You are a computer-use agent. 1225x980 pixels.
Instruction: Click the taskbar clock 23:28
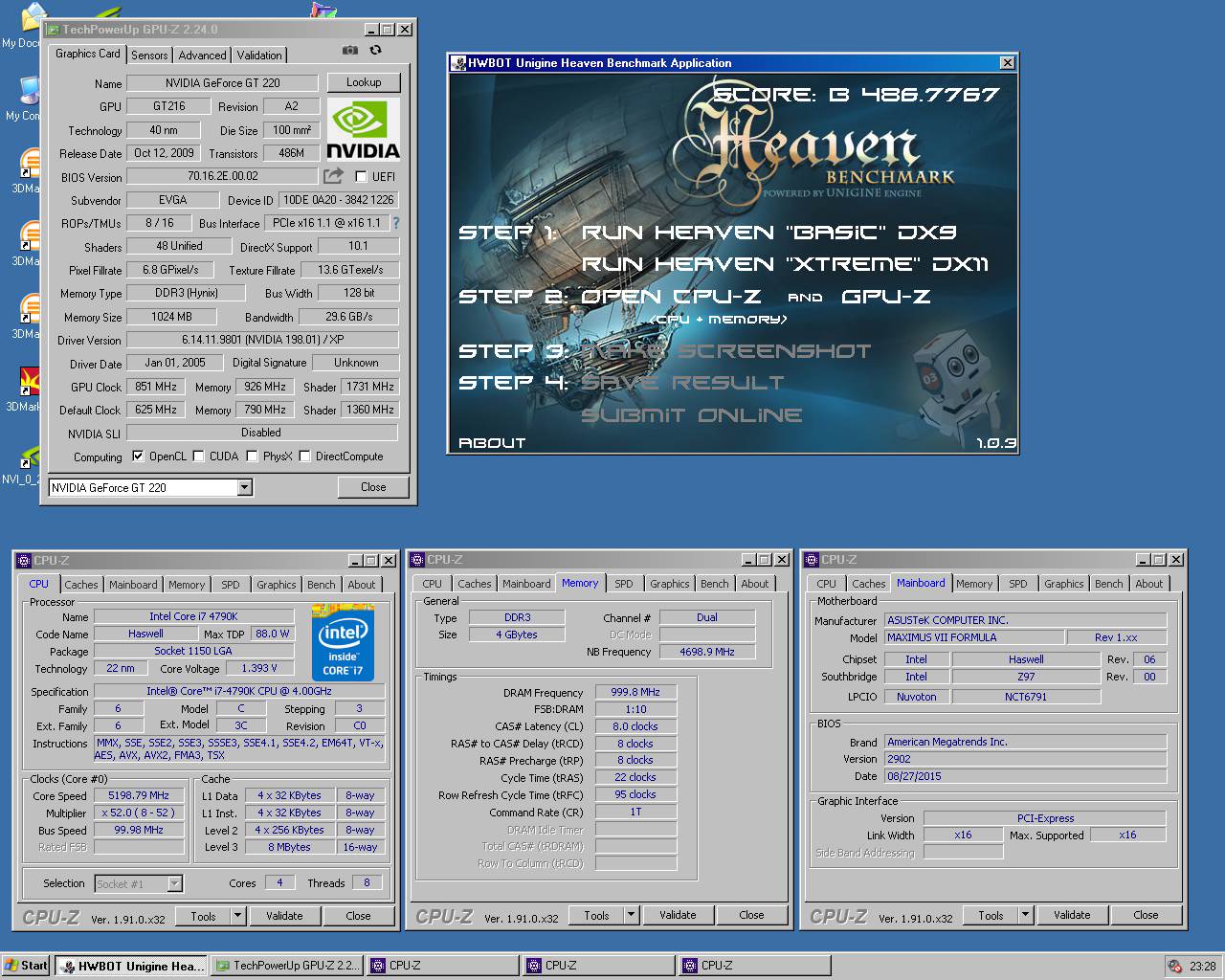click(1202, 967)
